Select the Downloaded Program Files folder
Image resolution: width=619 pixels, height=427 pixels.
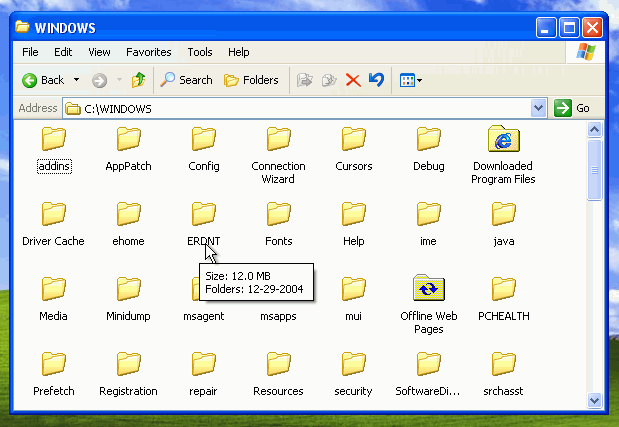(x=503, y=155)
